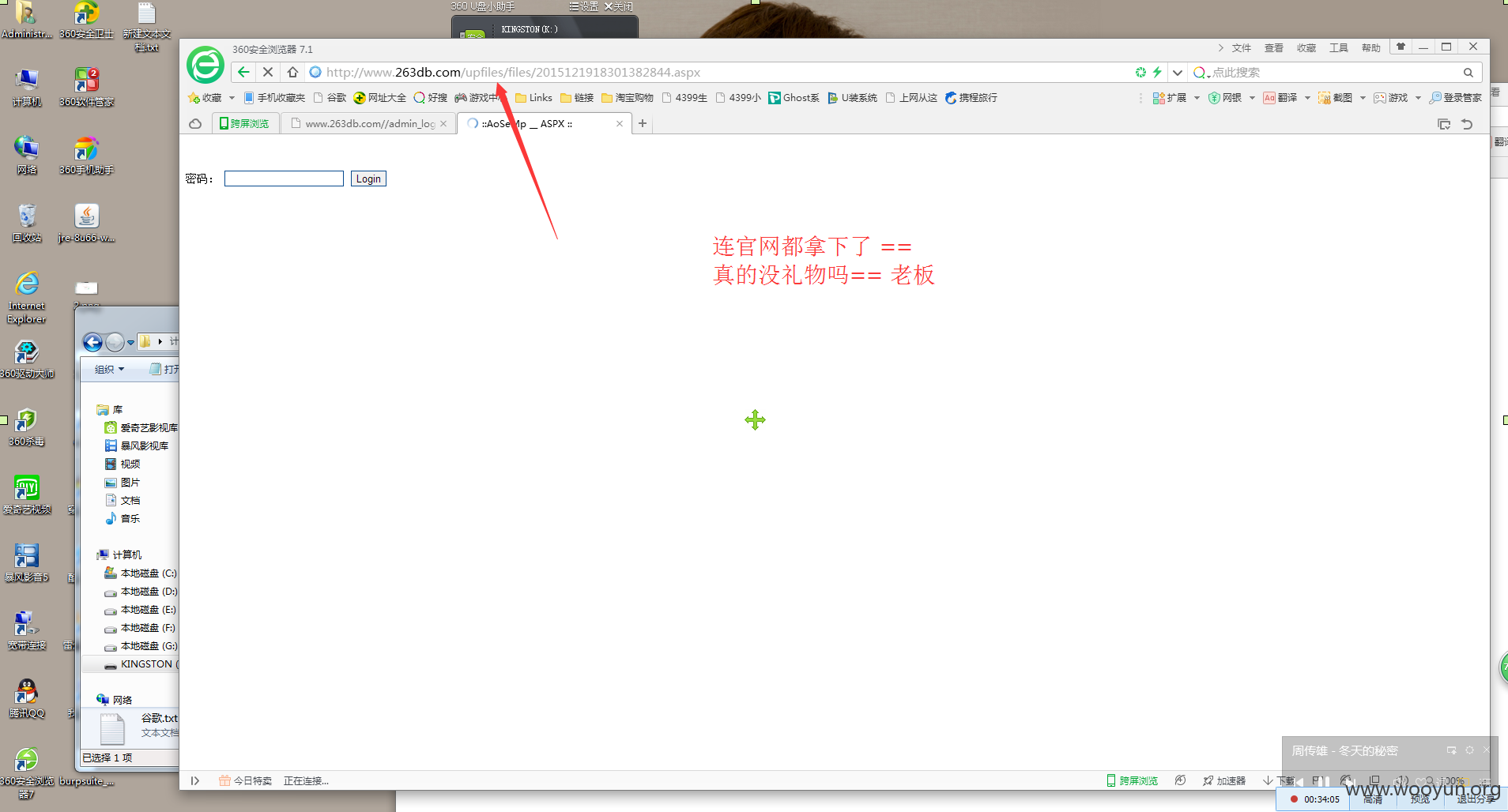Open the 淘宝购物 bookmark folder

(x=628, y=98)
